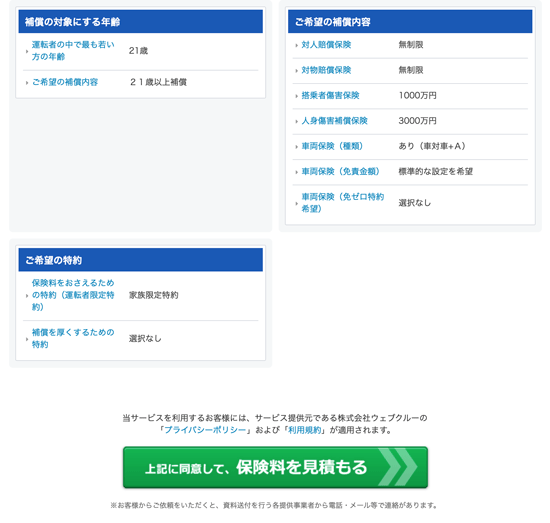Click the 車両保険（免ゼロ特約希望） link
The width and height of the screenshot is (550, 523).
[x=343, y=203]
